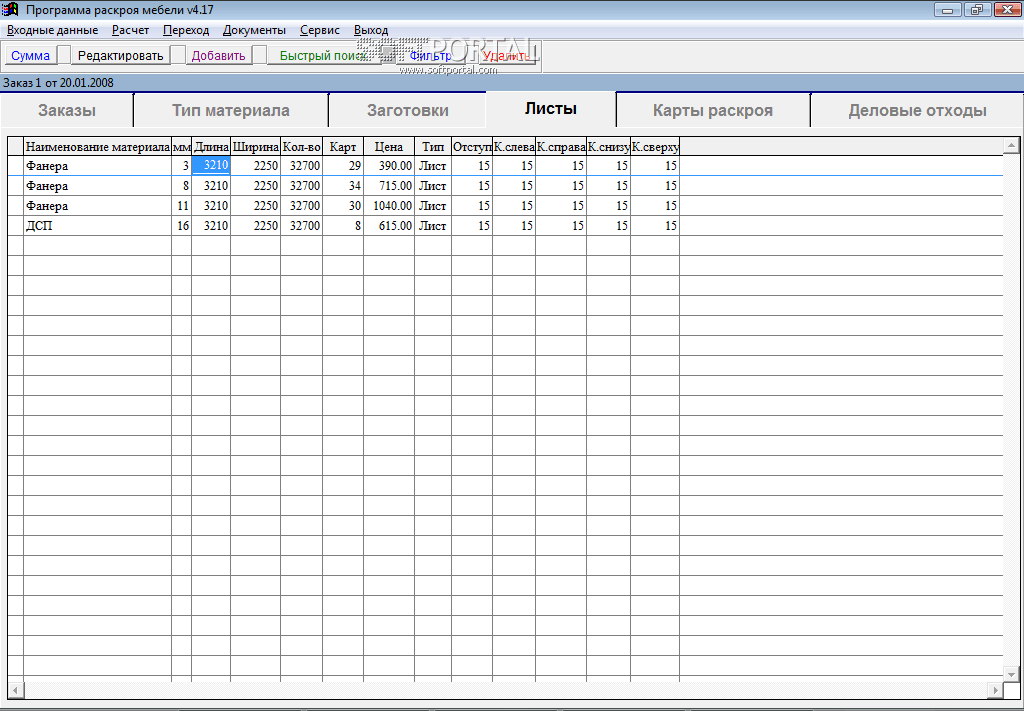Click the Быстрый поиск button
This screenshot has width=1024, height=711.
coord(325,55)
